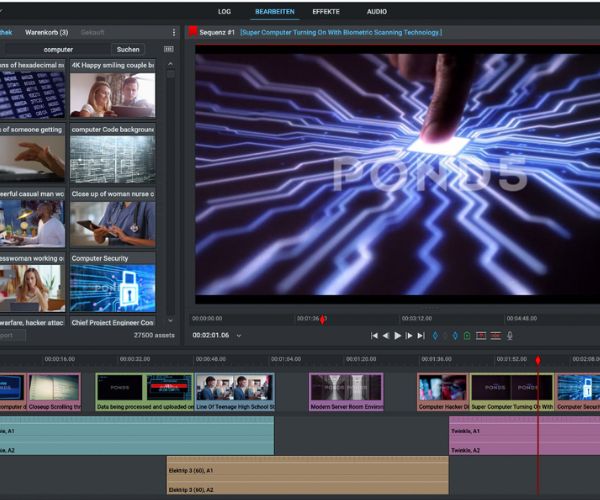Toggle the red record indicator beside Sequenz #1
600x500 pixels.
point(193,32)
